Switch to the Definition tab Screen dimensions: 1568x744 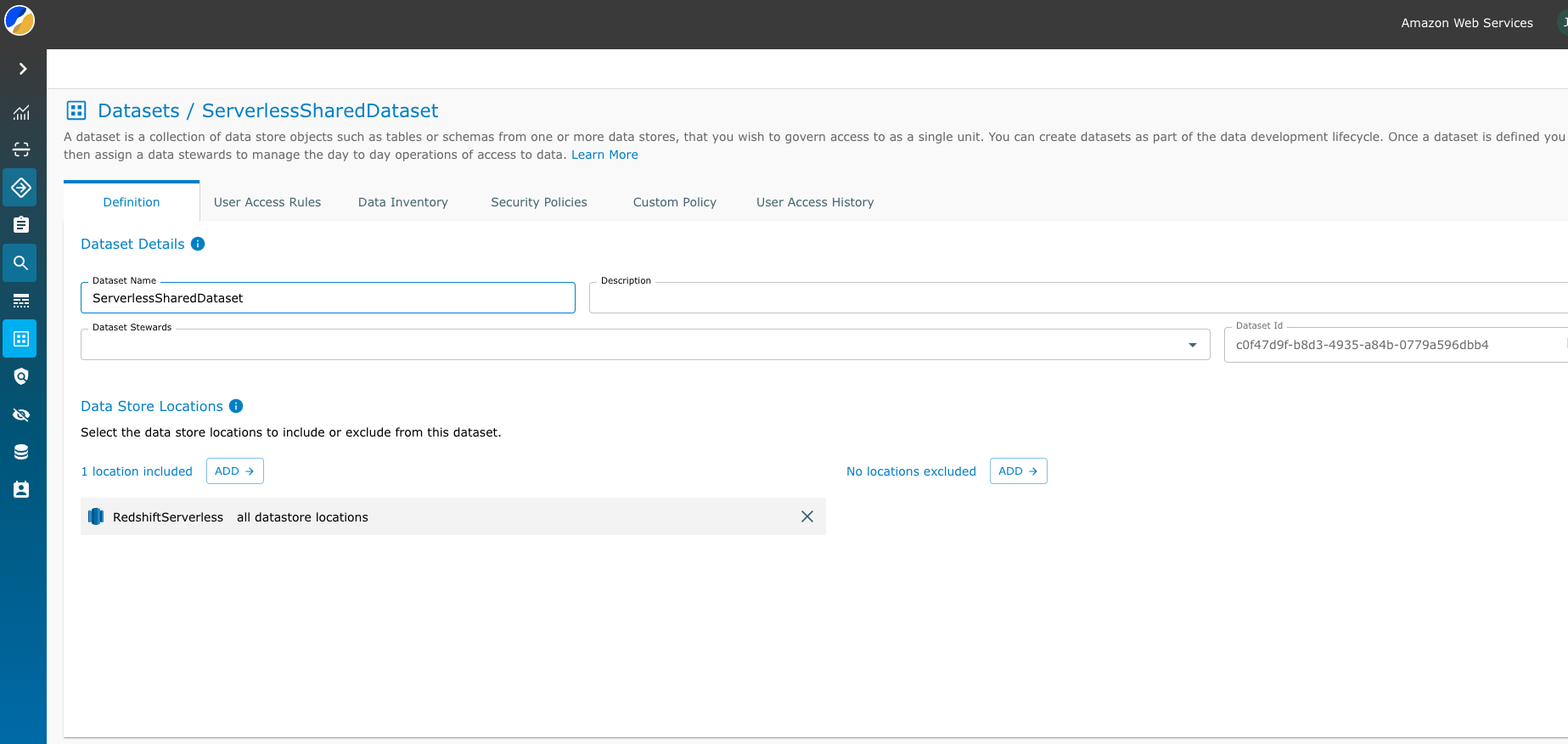tap(132, 202)
